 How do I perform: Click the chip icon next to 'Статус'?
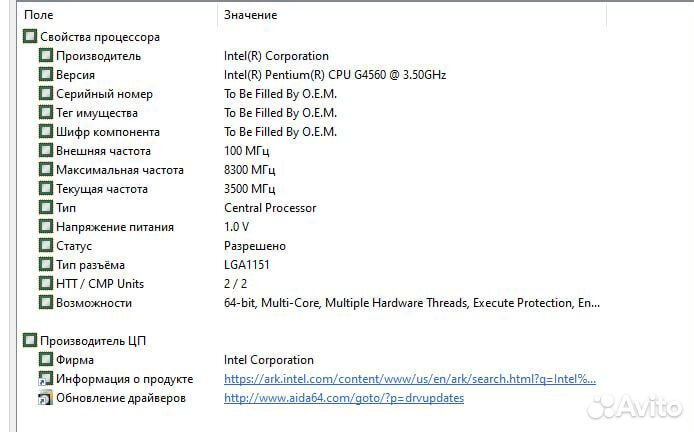click(46, 245)
